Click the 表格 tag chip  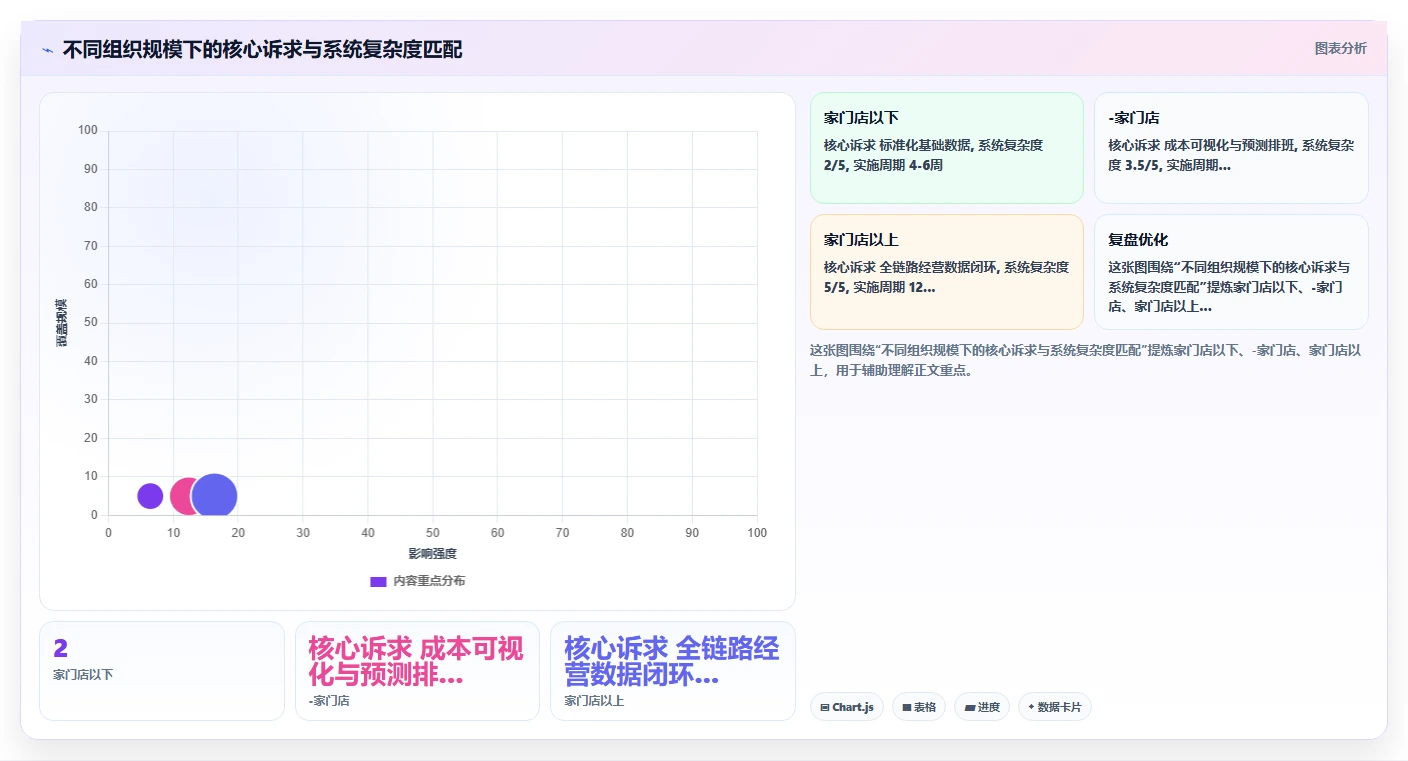pyautogui.click(x=918, y=707)
